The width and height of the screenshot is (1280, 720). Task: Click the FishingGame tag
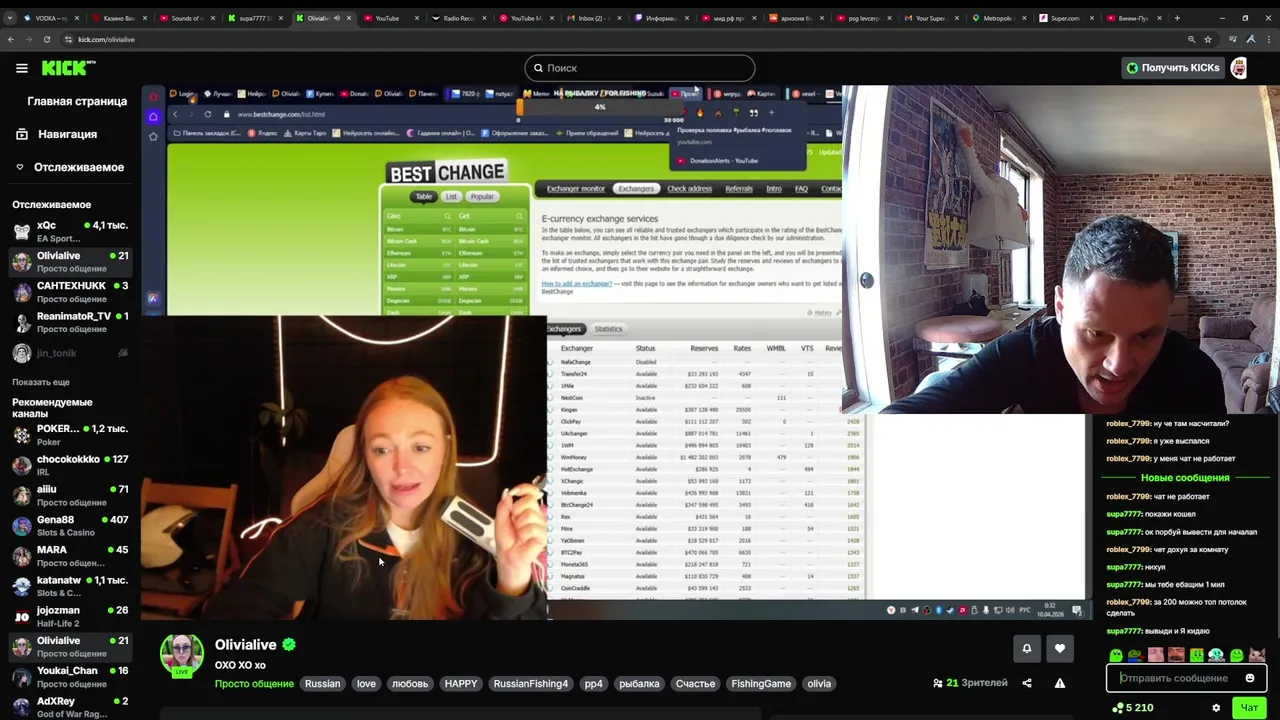761,684
